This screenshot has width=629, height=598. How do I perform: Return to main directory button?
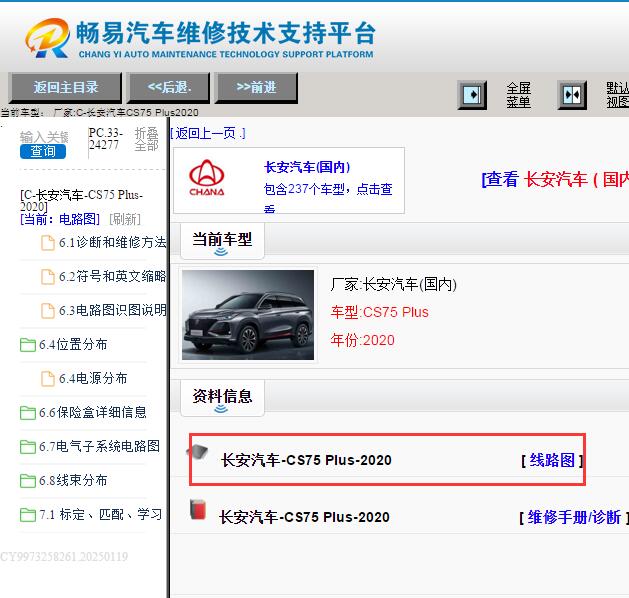point(65,87)
